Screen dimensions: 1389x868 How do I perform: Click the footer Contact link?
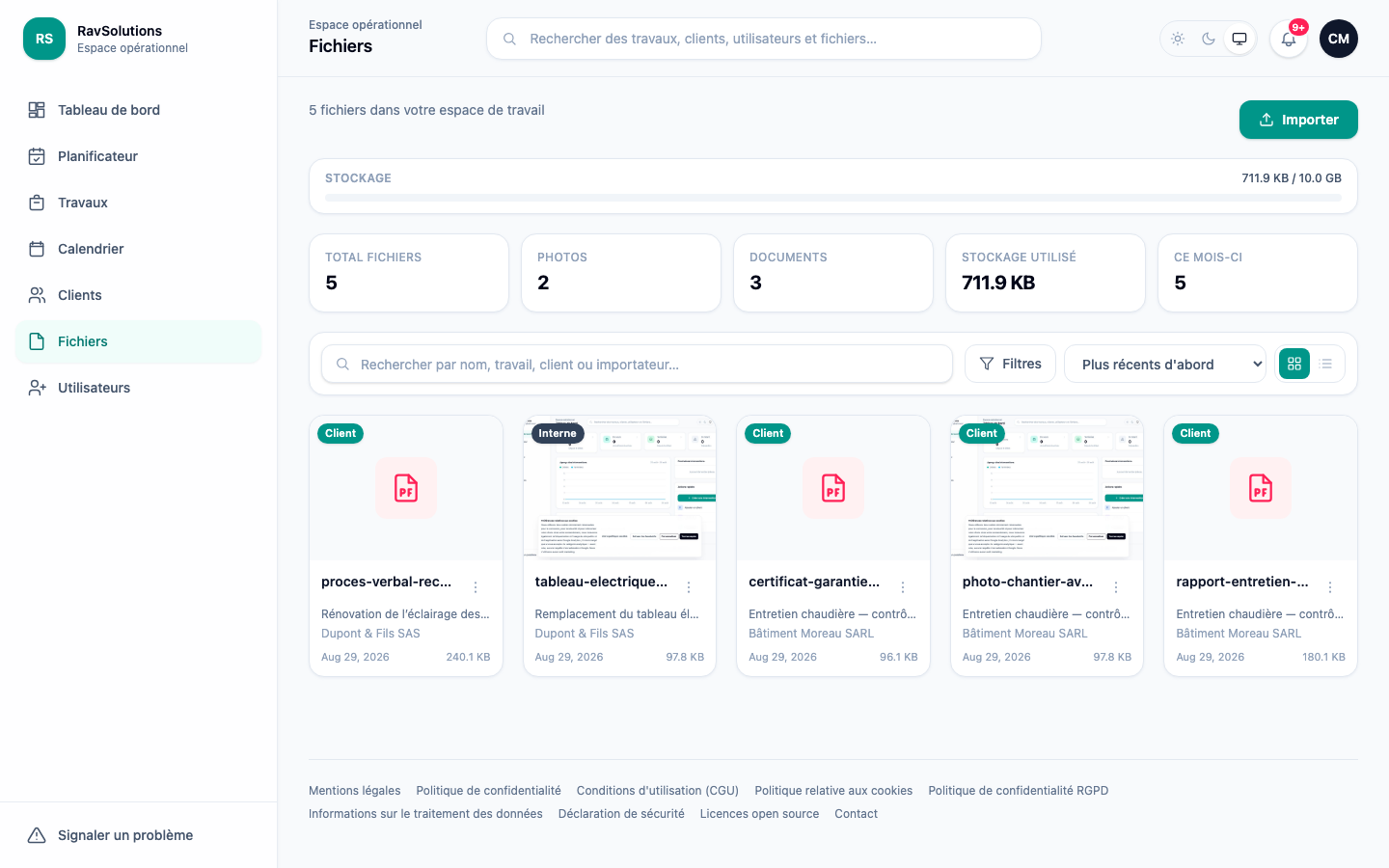click(856, 814)
